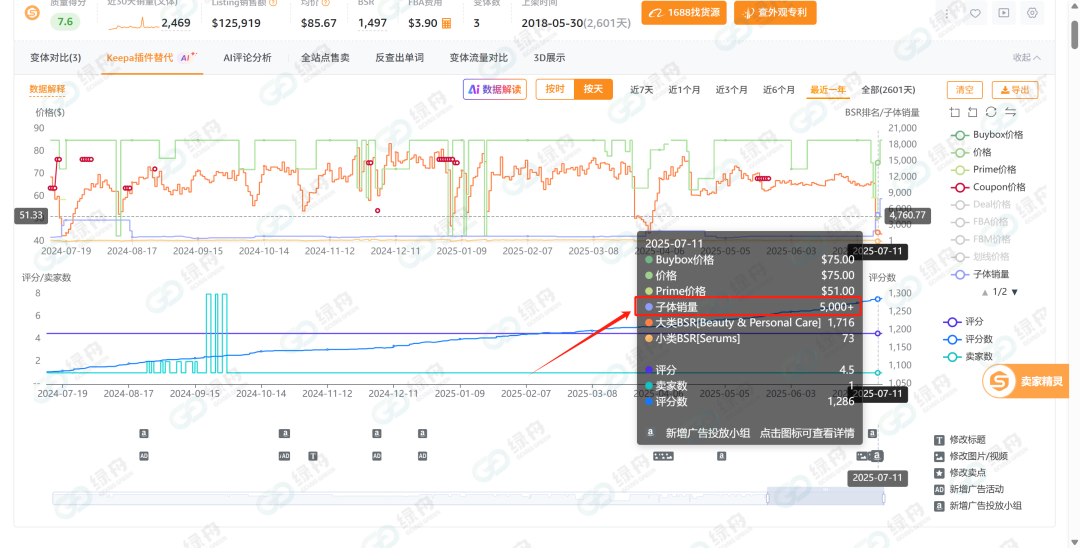This screenshot has width=1080, height=548.
Task: Click the 查外观专利 button
Action: pyautogui.click(x=776, y=12)
